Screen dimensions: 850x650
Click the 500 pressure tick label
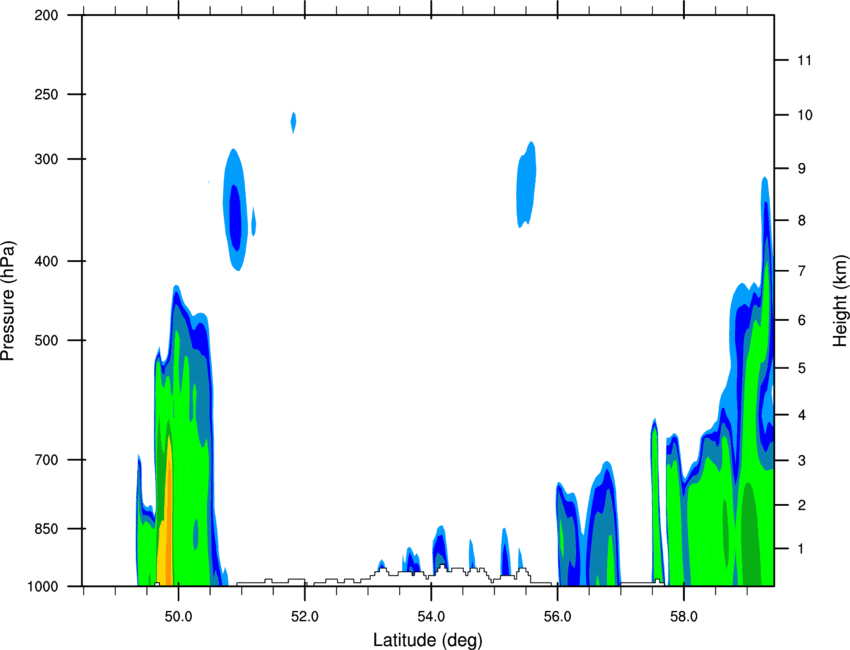point(46,341)
